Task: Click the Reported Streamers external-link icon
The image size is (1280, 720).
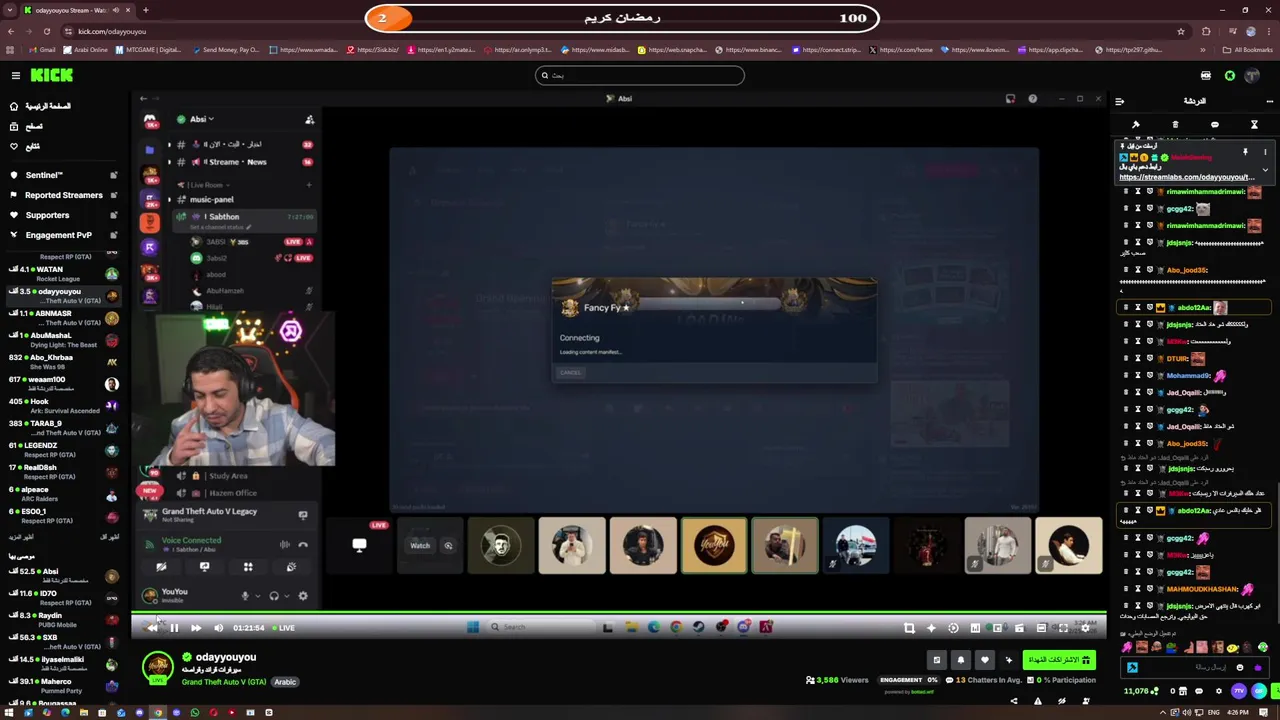Action: pyautogui.click(x=113, y=195)
